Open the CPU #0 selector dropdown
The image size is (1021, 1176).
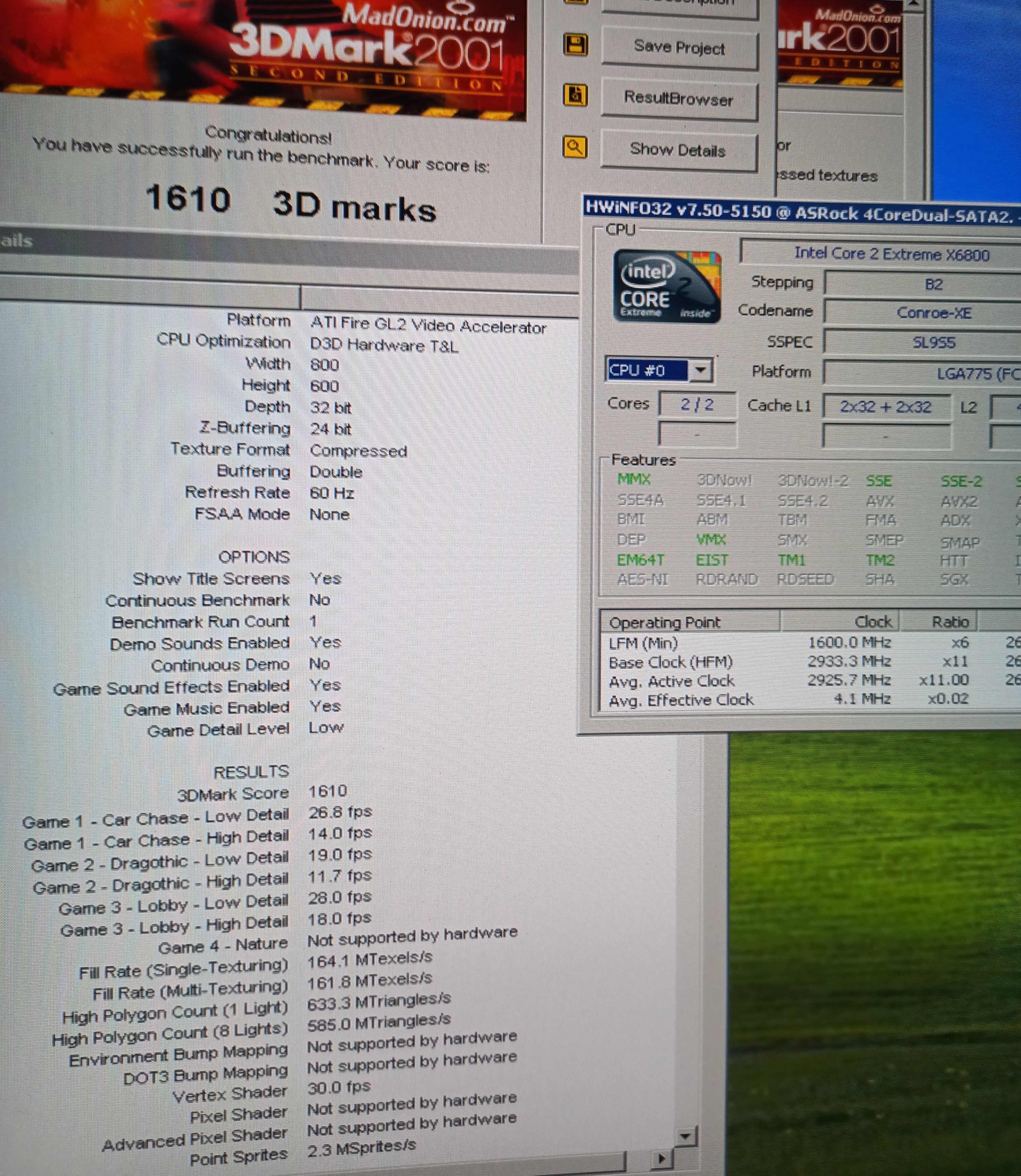point(700,370)
